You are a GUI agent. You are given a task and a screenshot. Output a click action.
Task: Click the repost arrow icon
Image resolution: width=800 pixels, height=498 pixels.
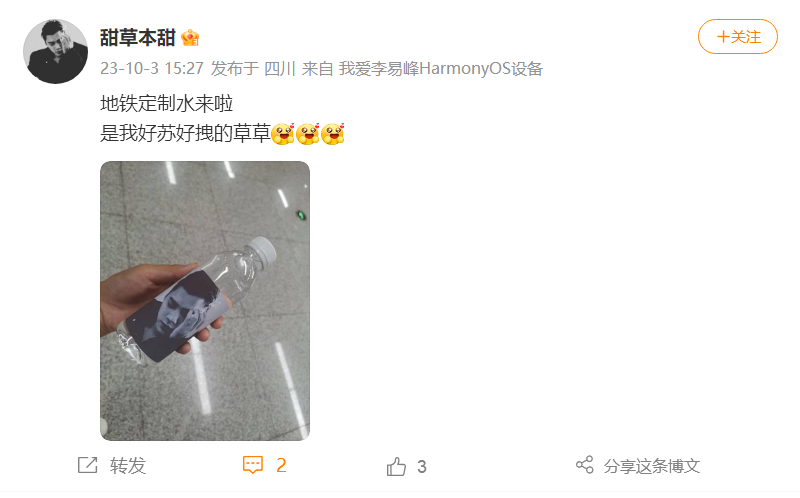[x=87, y=465]
